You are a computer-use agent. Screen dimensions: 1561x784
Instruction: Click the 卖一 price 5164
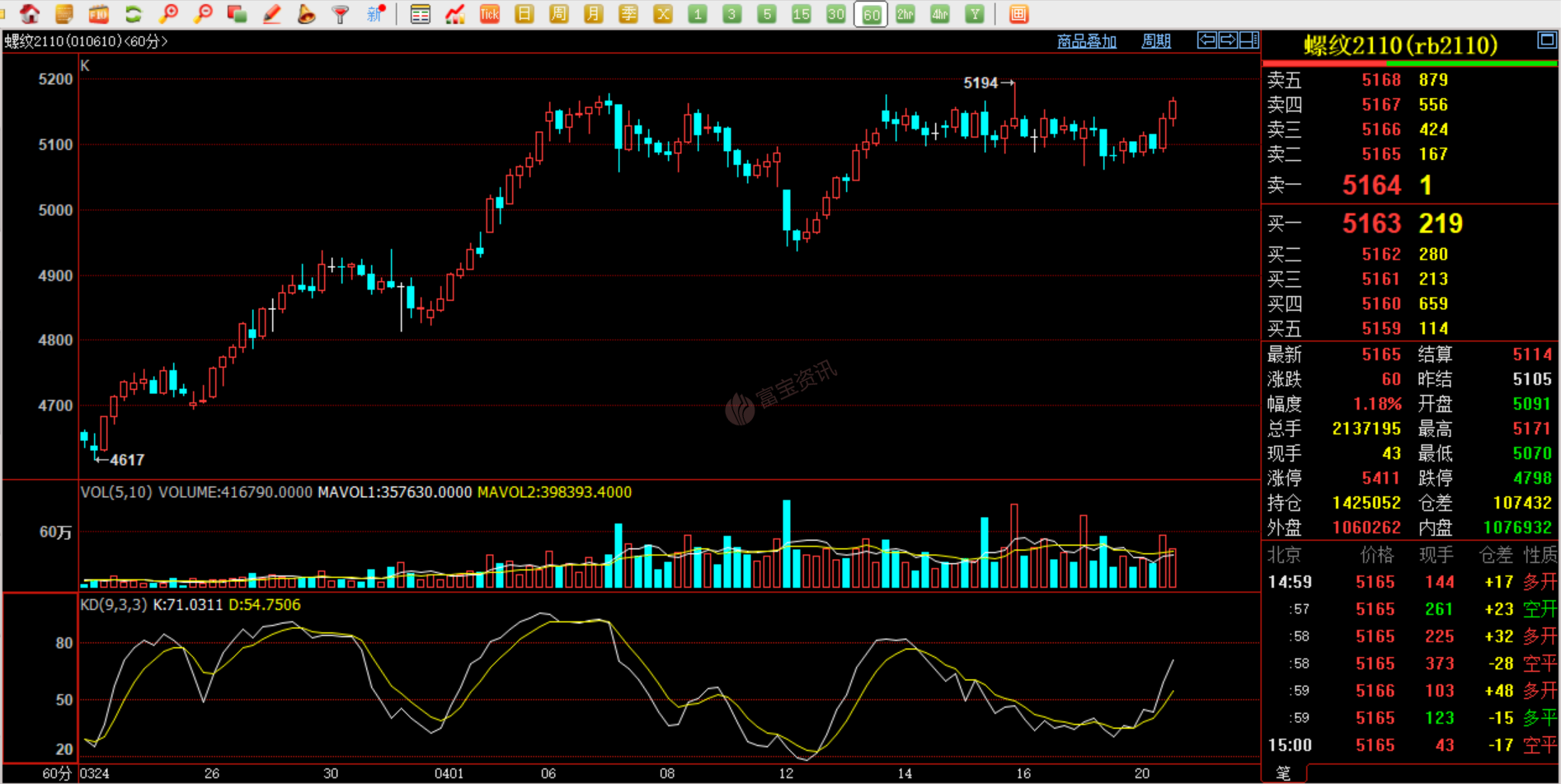(x=1371, y=185)
